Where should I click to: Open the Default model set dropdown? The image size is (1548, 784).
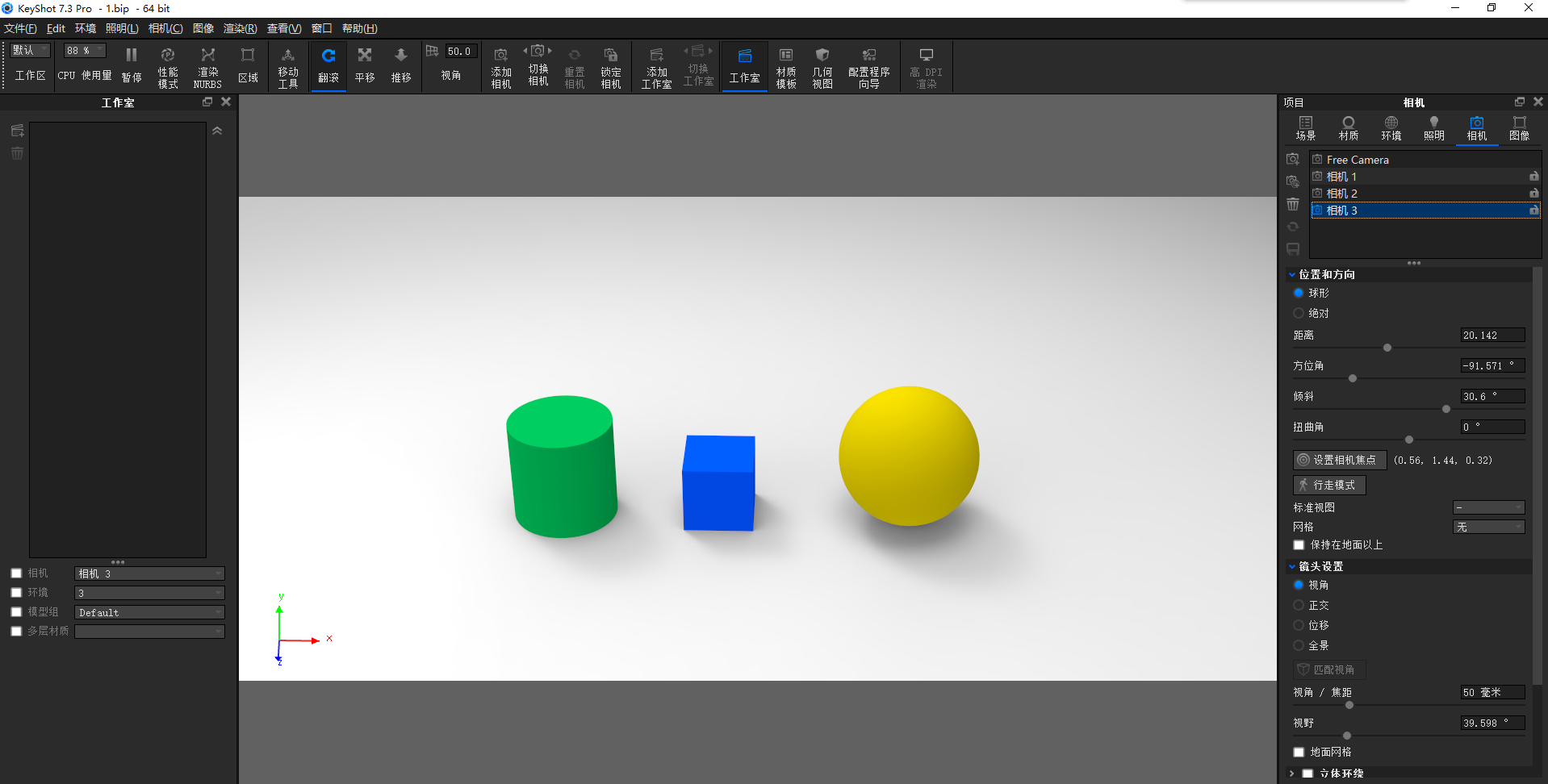(149, 612)
